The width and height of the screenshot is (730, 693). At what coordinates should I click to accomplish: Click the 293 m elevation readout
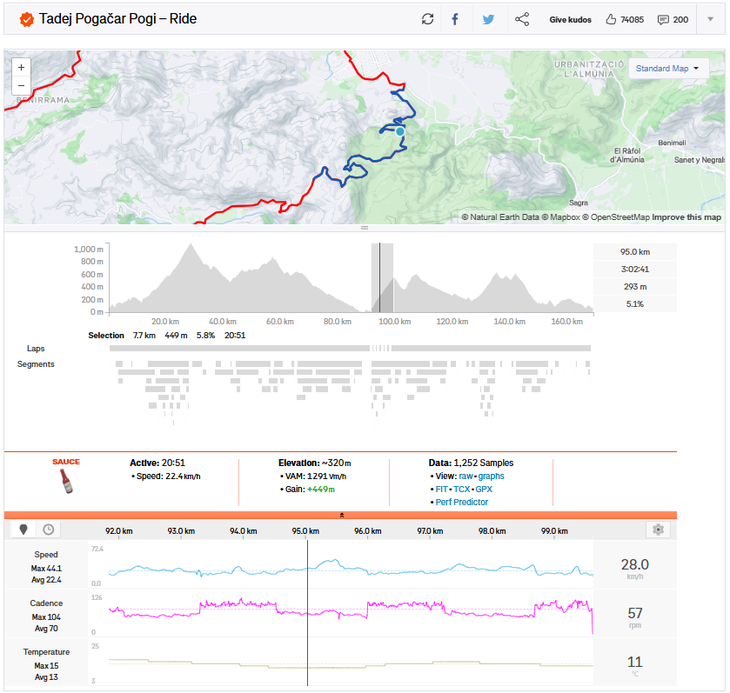635,287
